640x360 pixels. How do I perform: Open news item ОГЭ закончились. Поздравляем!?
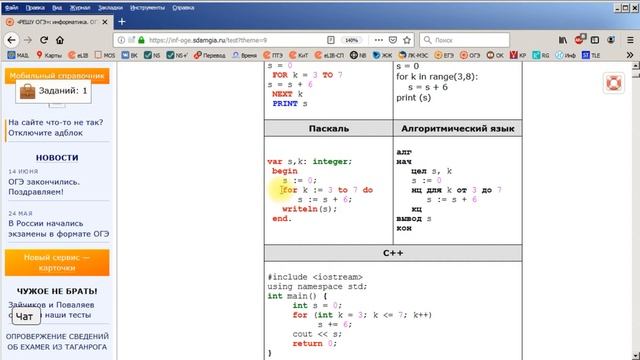click(x=44, y=187)
